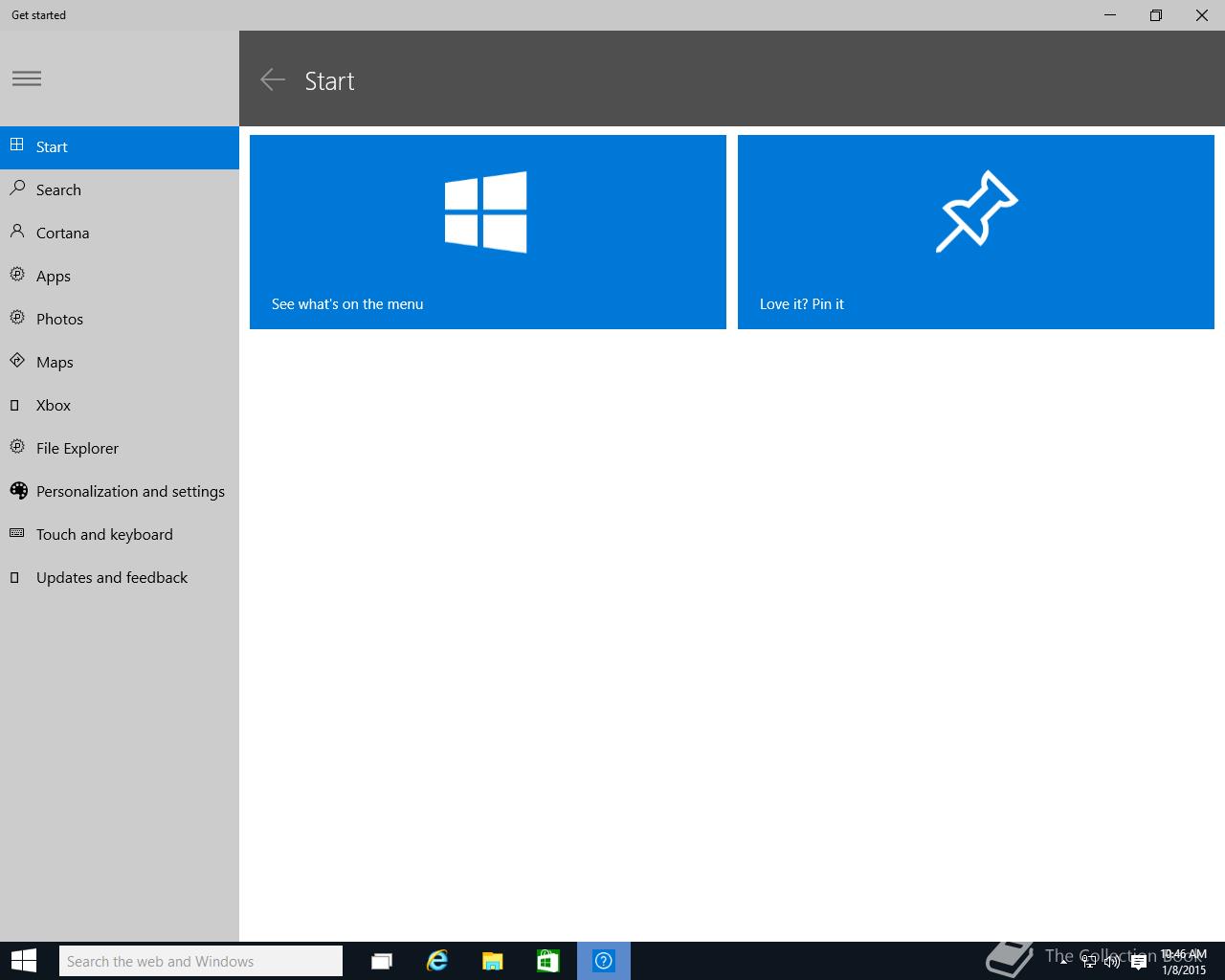Click the Photos icon in sidebar
The image size is (1225, 980).
point(17,318)
